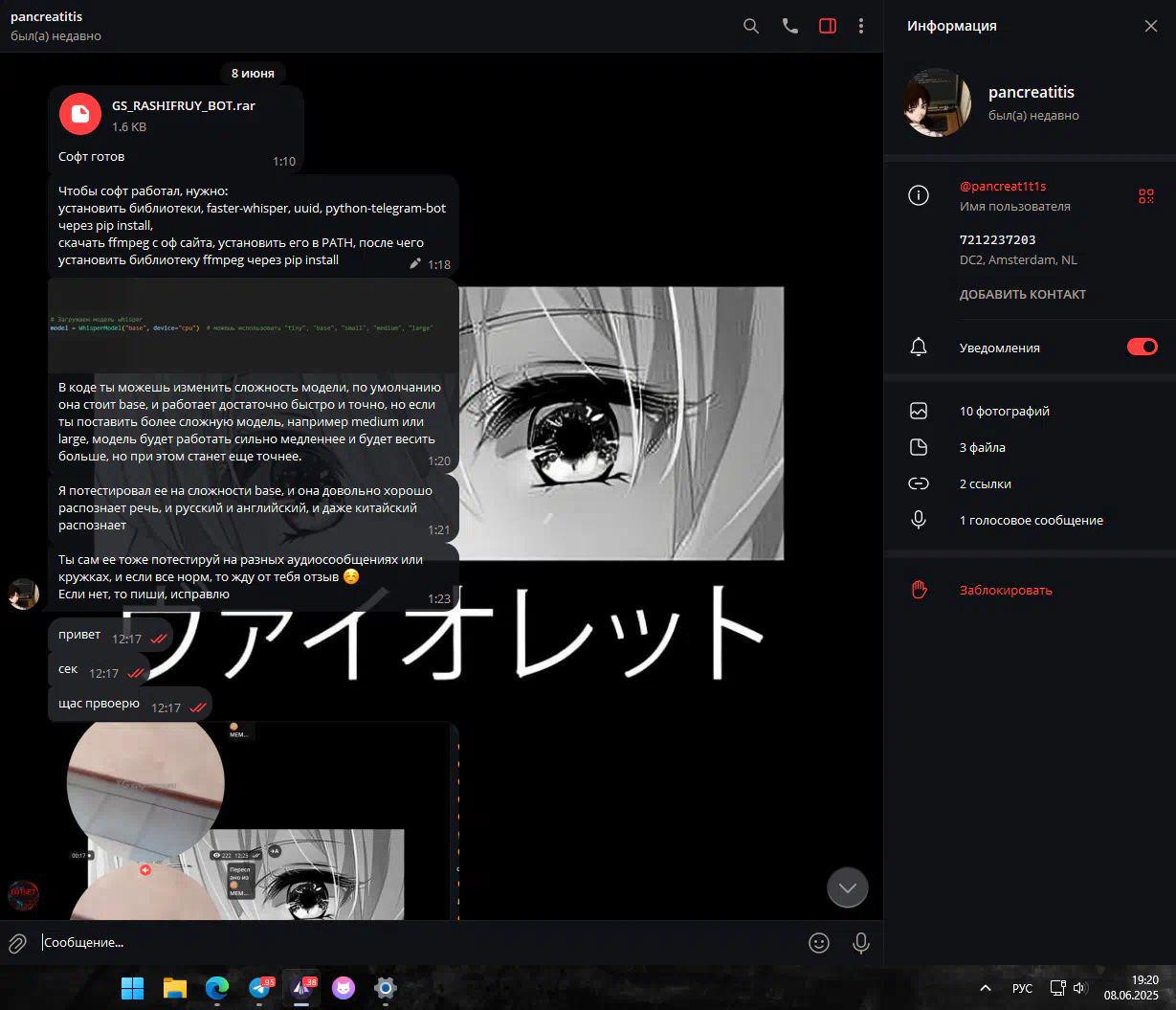This screenshot has width=1176, height=1010.
Task: Open Telegram taskbar icon with 95 badge
Action: point(260,988)
